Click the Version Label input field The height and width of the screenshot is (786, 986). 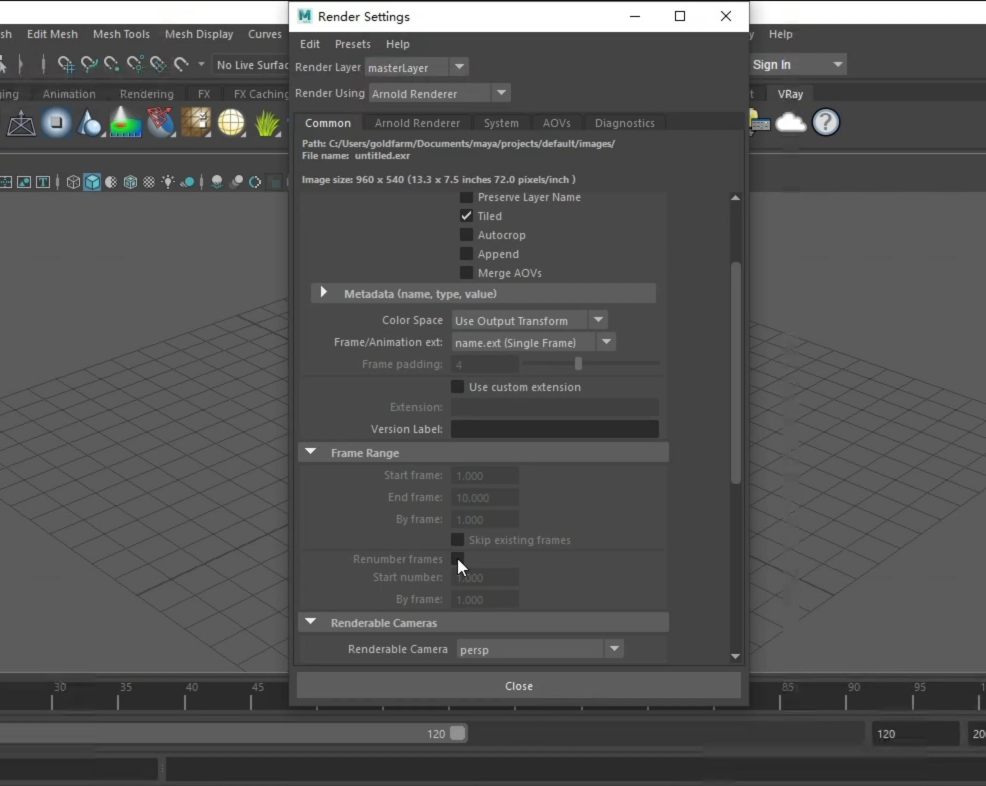click(x=554, y=429)
